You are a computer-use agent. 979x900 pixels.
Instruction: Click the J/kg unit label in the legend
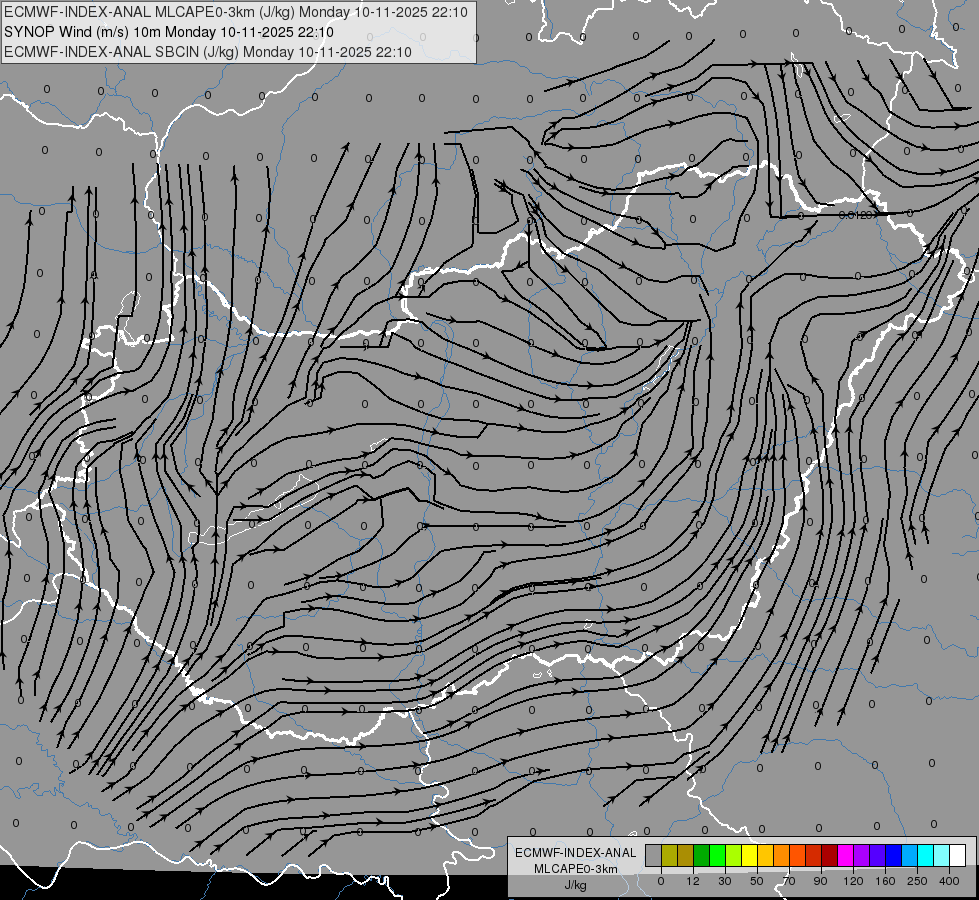click(x=576, y=885)
